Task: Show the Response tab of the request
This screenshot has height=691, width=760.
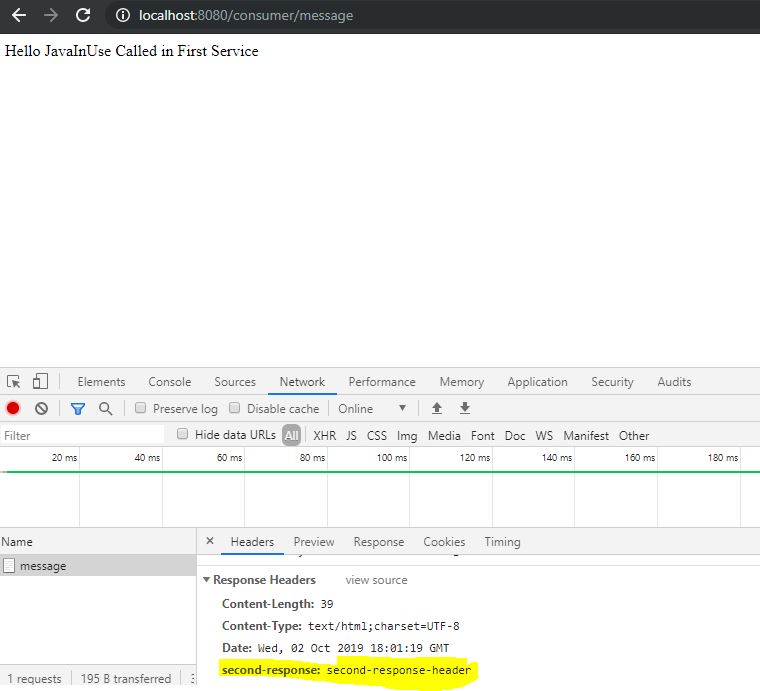Action: click(379, 542)
